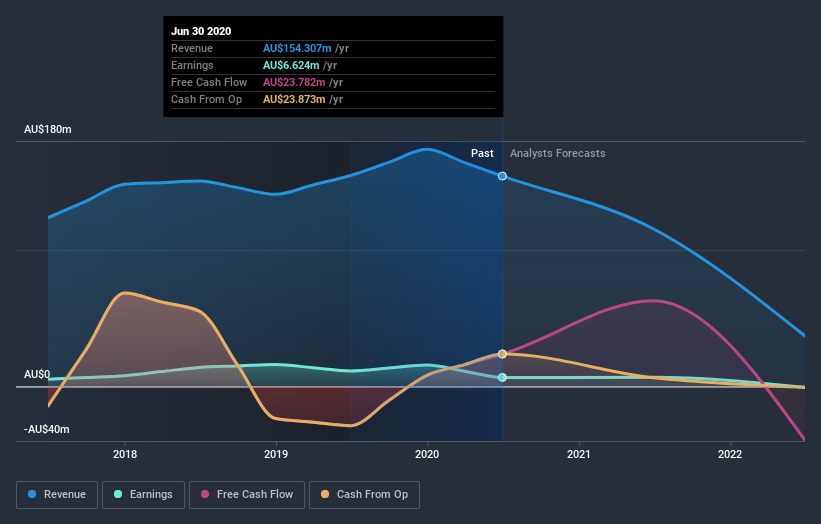Click the Revenue data point marker on blue line
The image size is (821, 524).
coord(502,176)
